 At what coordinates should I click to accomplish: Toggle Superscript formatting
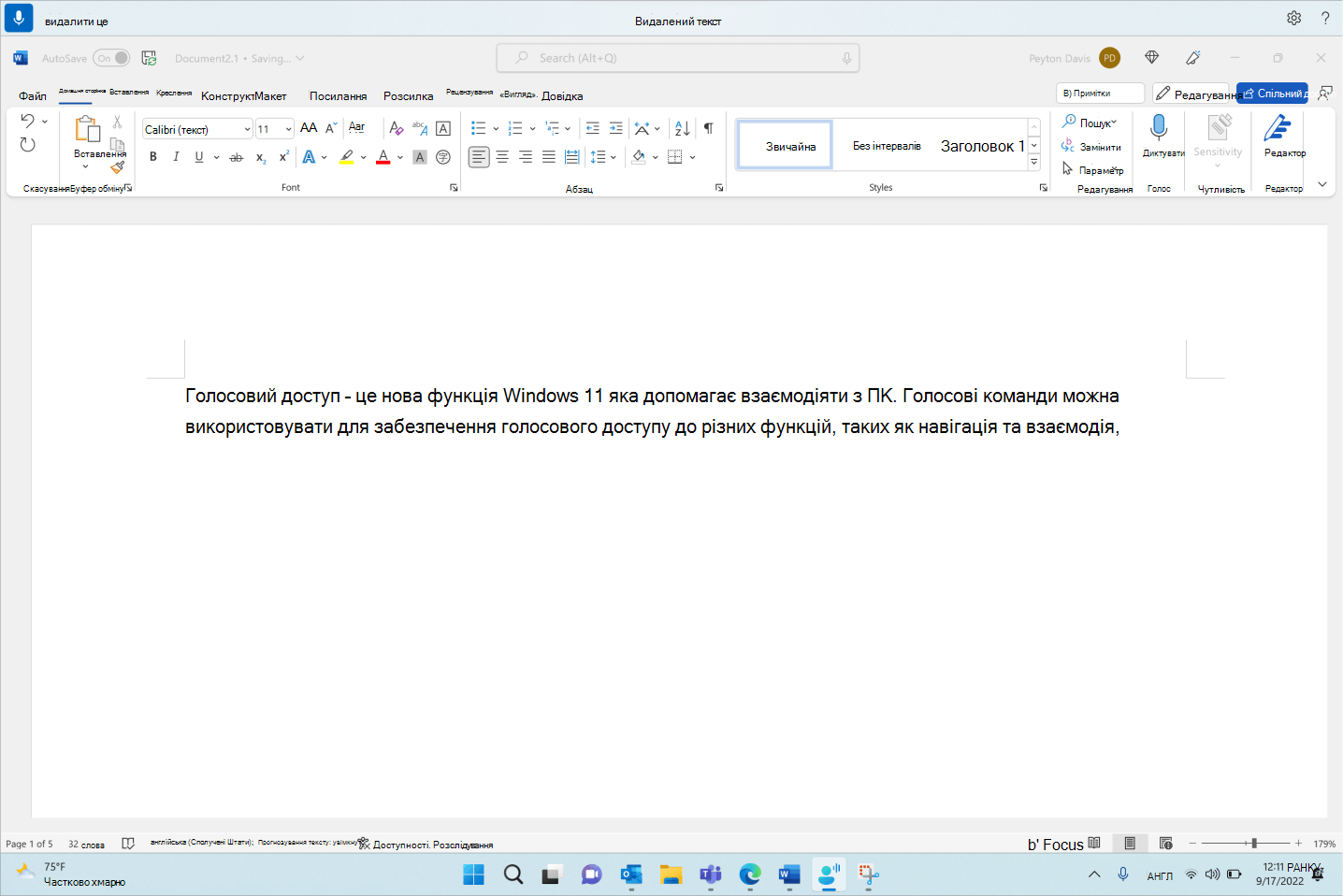(x=284, y=157)
